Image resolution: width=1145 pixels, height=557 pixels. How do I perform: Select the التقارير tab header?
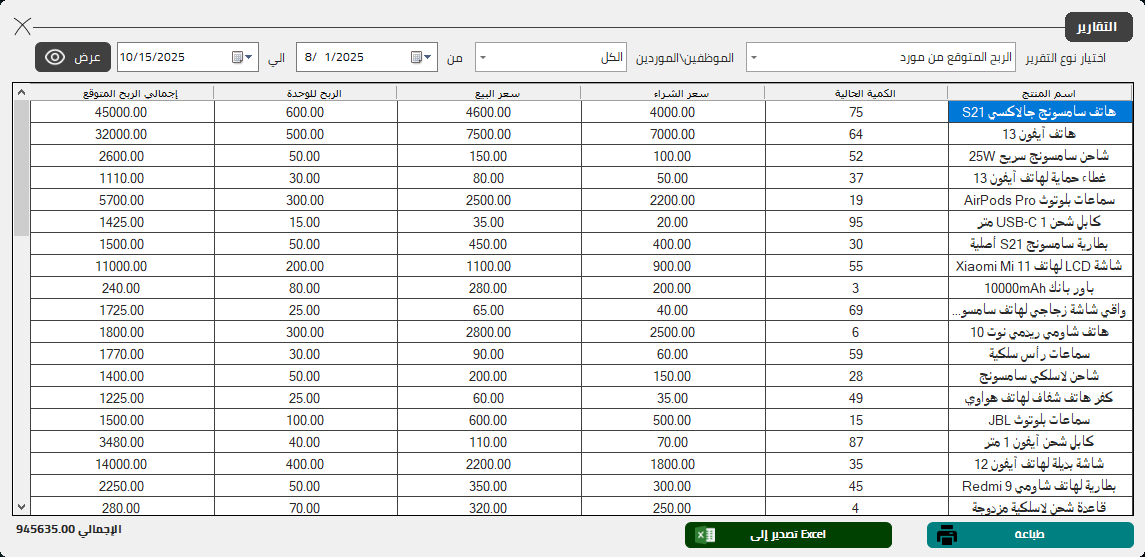[x=1098, y=26]
